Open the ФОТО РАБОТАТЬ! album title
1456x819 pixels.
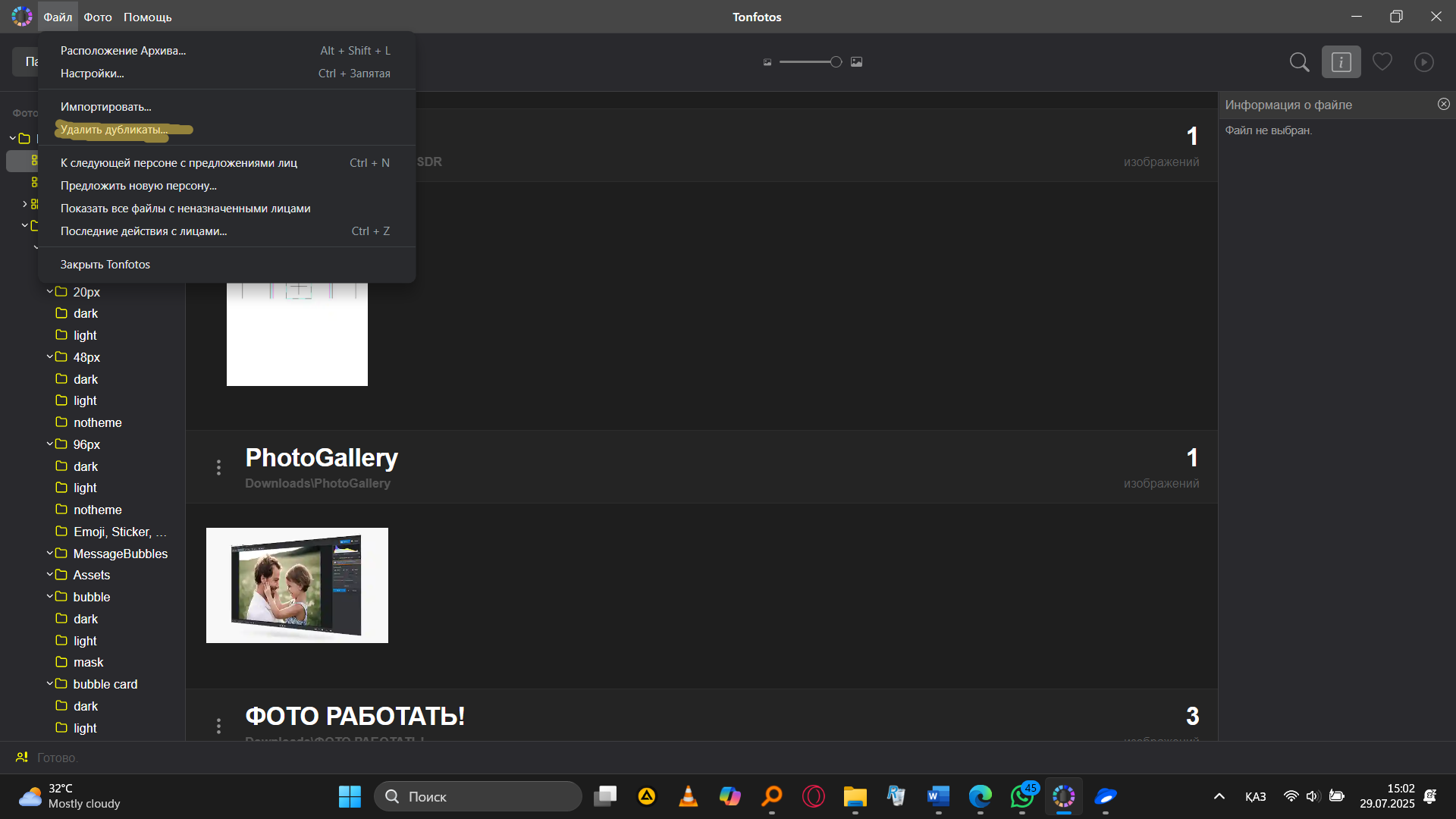tap(355, 716)
